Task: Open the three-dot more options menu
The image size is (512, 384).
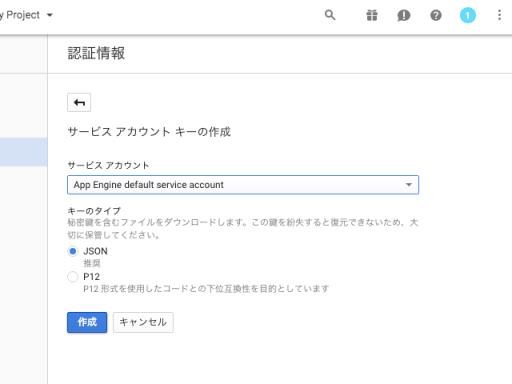Action: tap(499, 15)
